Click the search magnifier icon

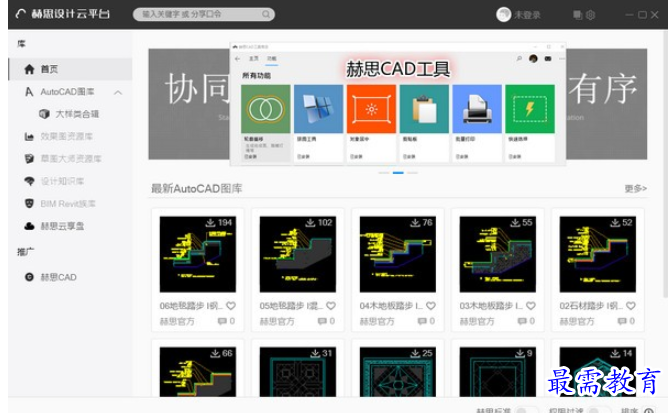click(266, 15)
